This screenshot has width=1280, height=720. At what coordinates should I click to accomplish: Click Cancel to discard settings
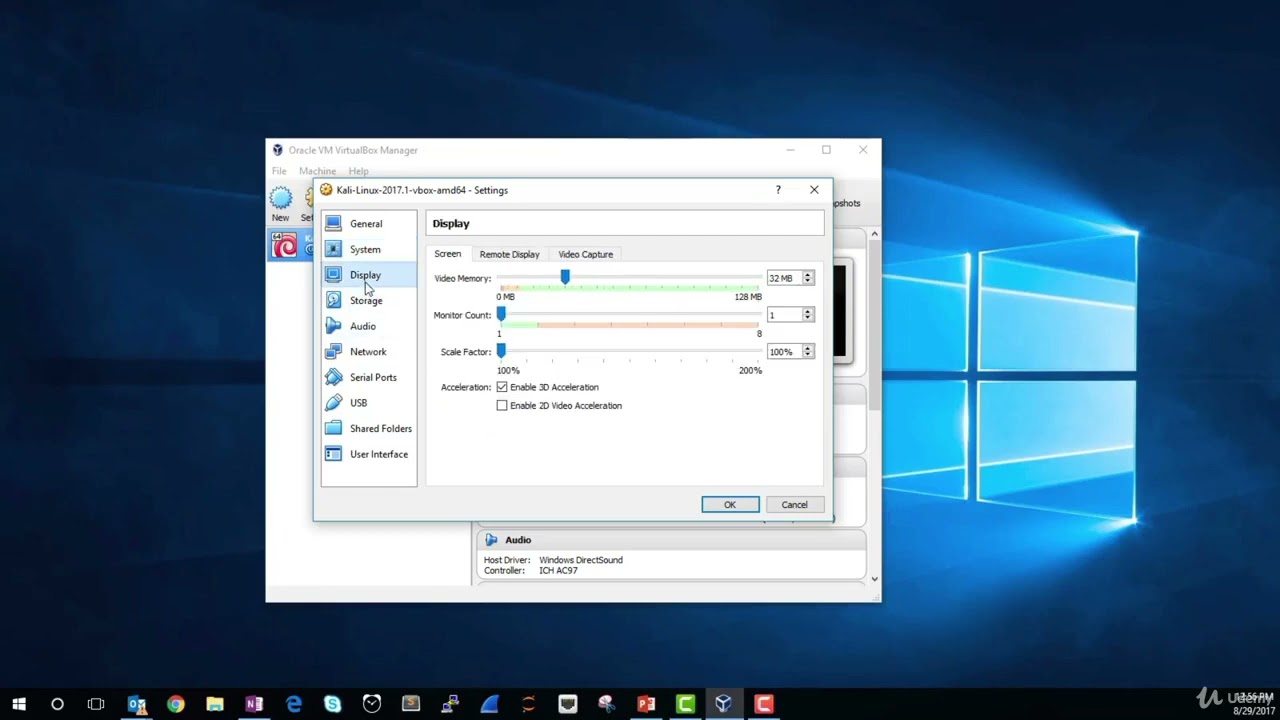[x=794, y=505]
